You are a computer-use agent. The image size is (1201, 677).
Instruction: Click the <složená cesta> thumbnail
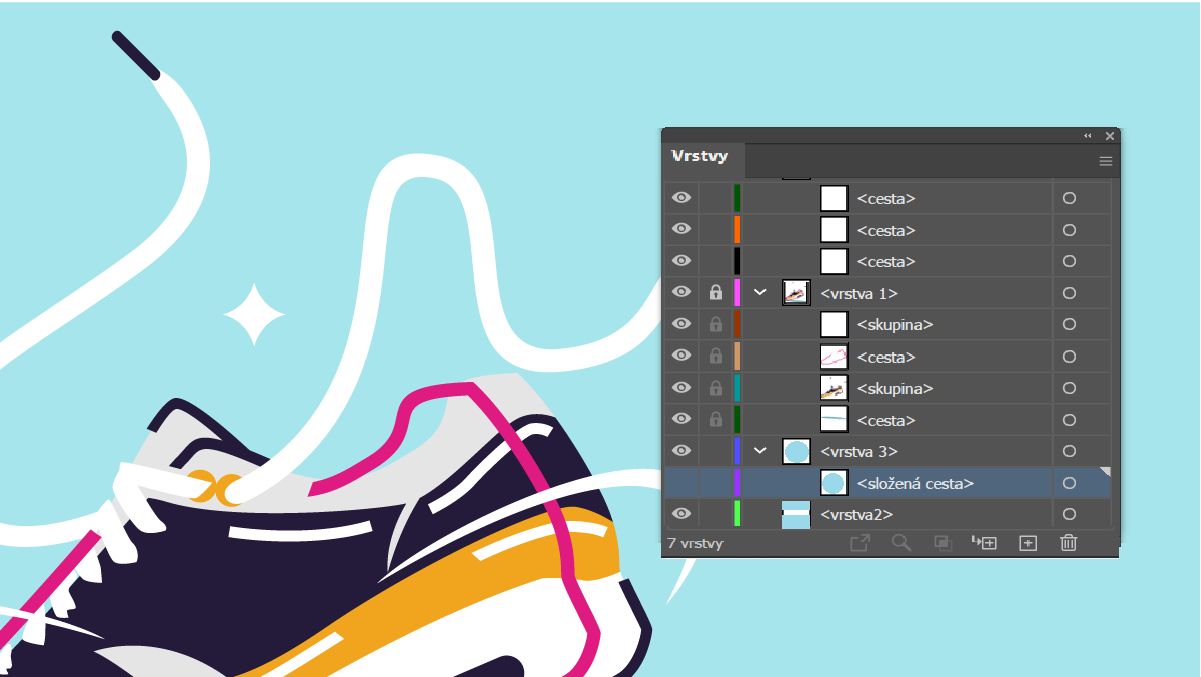(x=834, y=483)
